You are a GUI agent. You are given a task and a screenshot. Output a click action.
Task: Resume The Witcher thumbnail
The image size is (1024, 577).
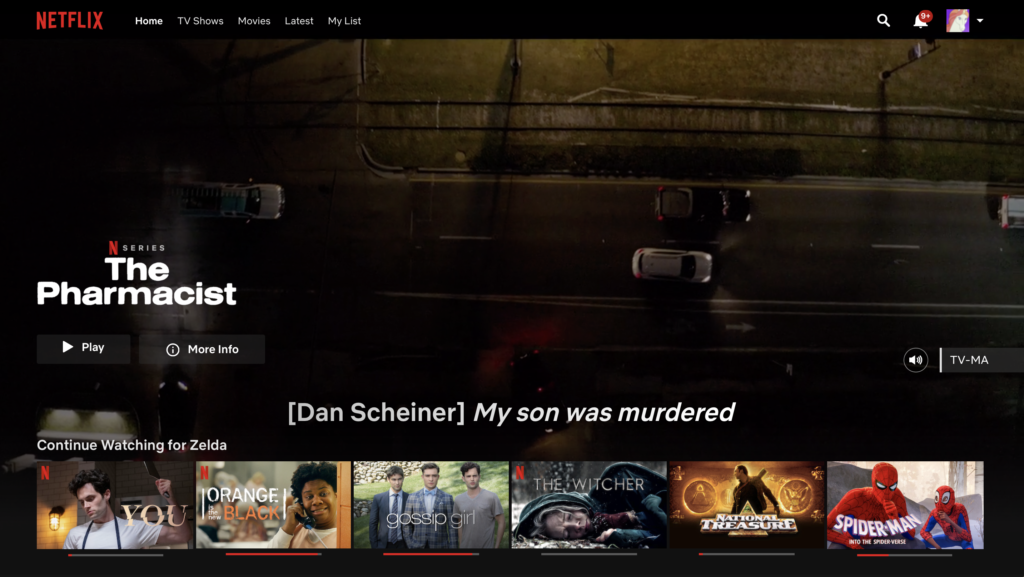pos(589,505)
